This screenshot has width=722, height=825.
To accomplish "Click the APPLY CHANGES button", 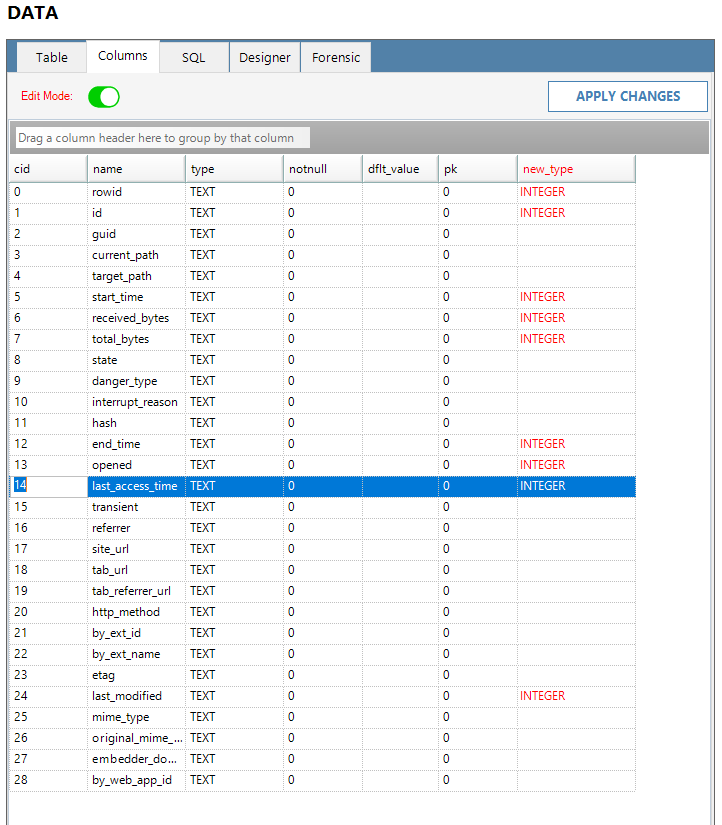I will coord(627,97).
